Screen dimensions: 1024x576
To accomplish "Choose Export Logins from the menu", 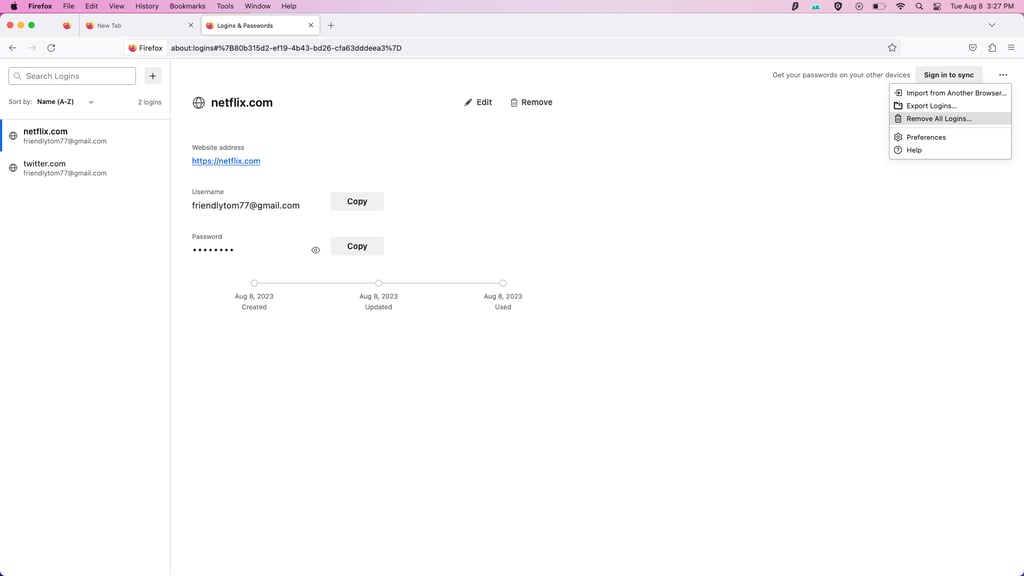I will click(950, 106).
